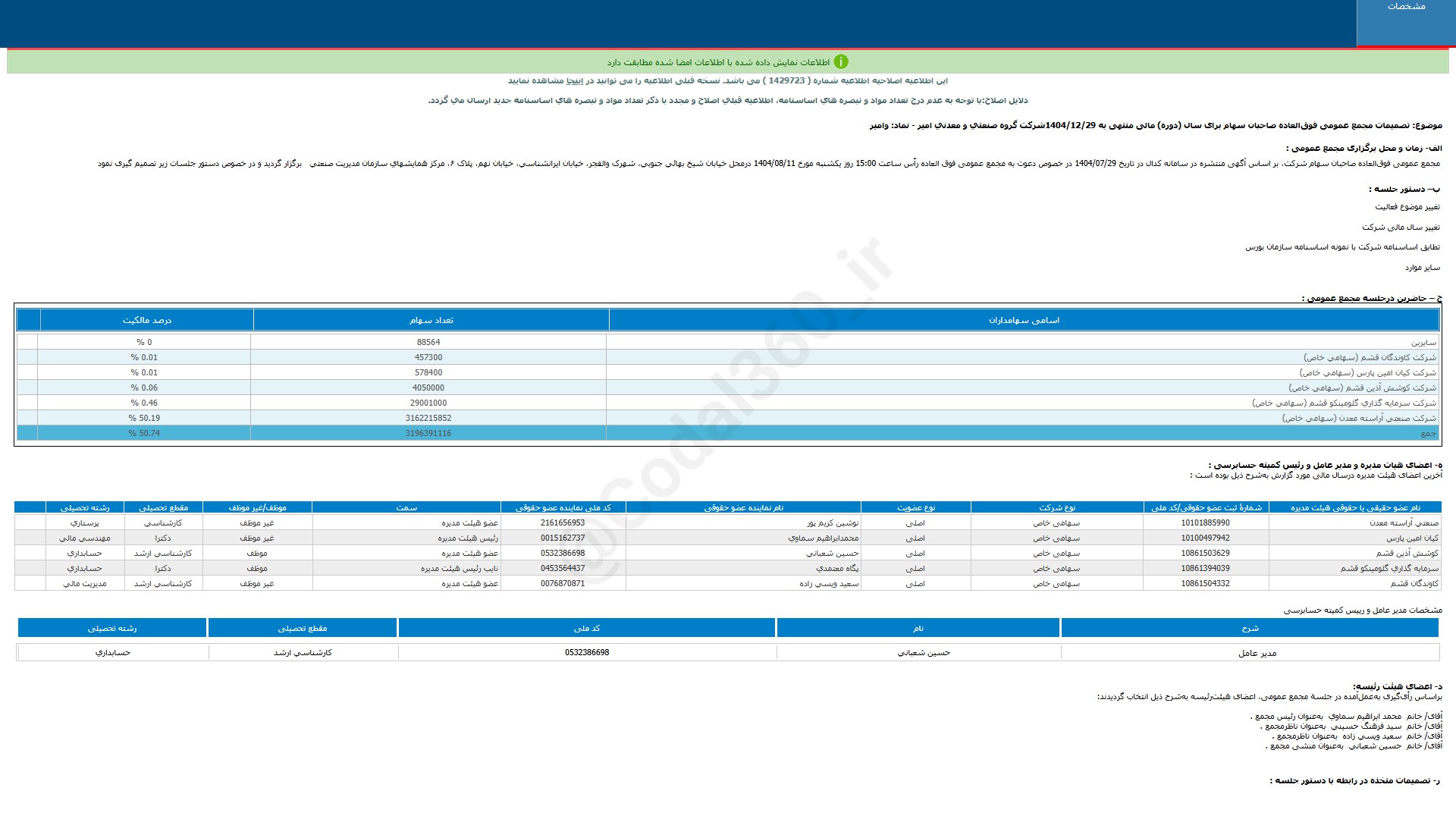Image resolution: width=1456 pixels, height=819 pixels.
Task: Click the کد ملی header in CEO table
Action: 587,629
